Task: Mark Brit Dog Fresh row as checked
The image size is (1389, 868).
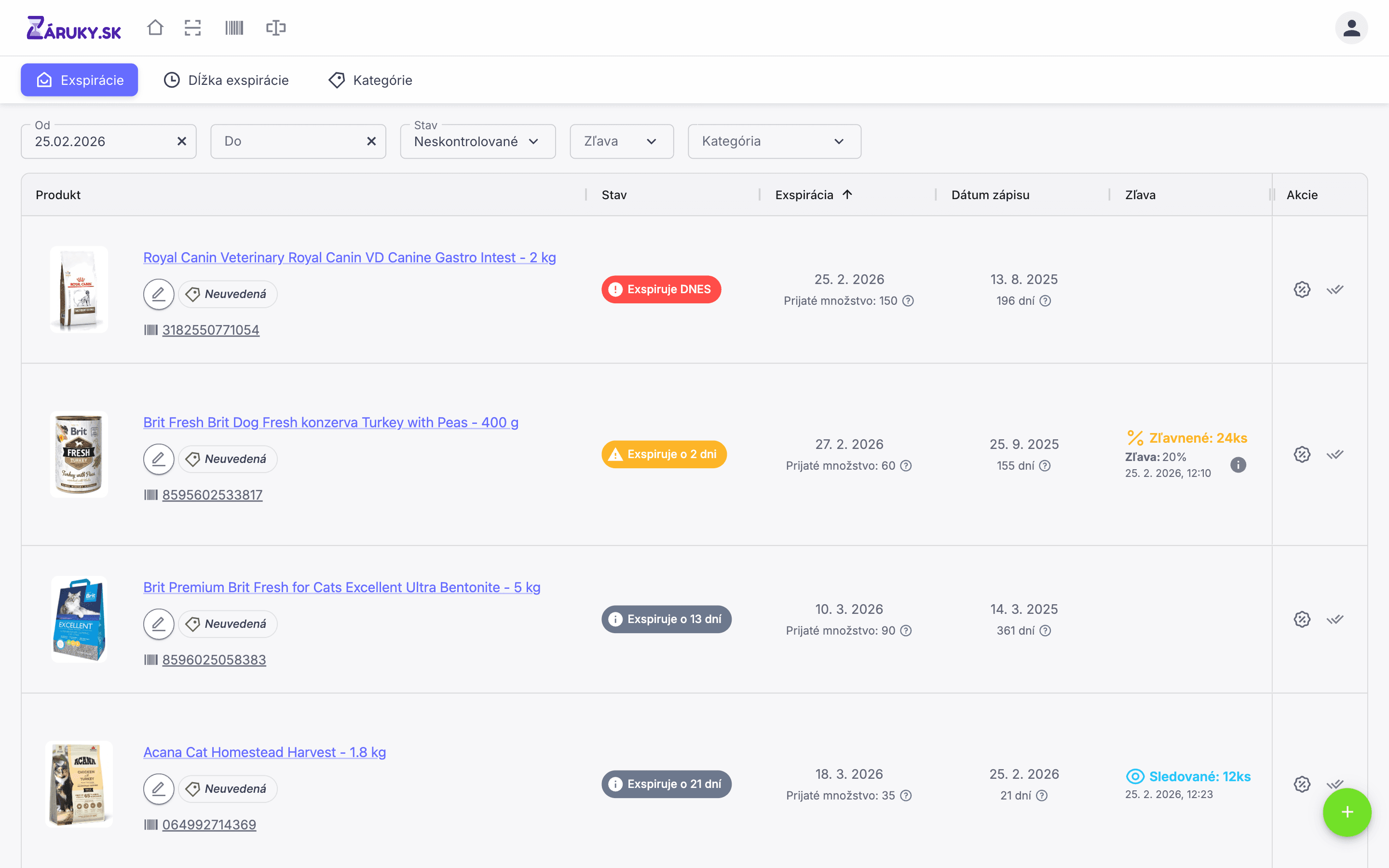Action: point(1335,454)
